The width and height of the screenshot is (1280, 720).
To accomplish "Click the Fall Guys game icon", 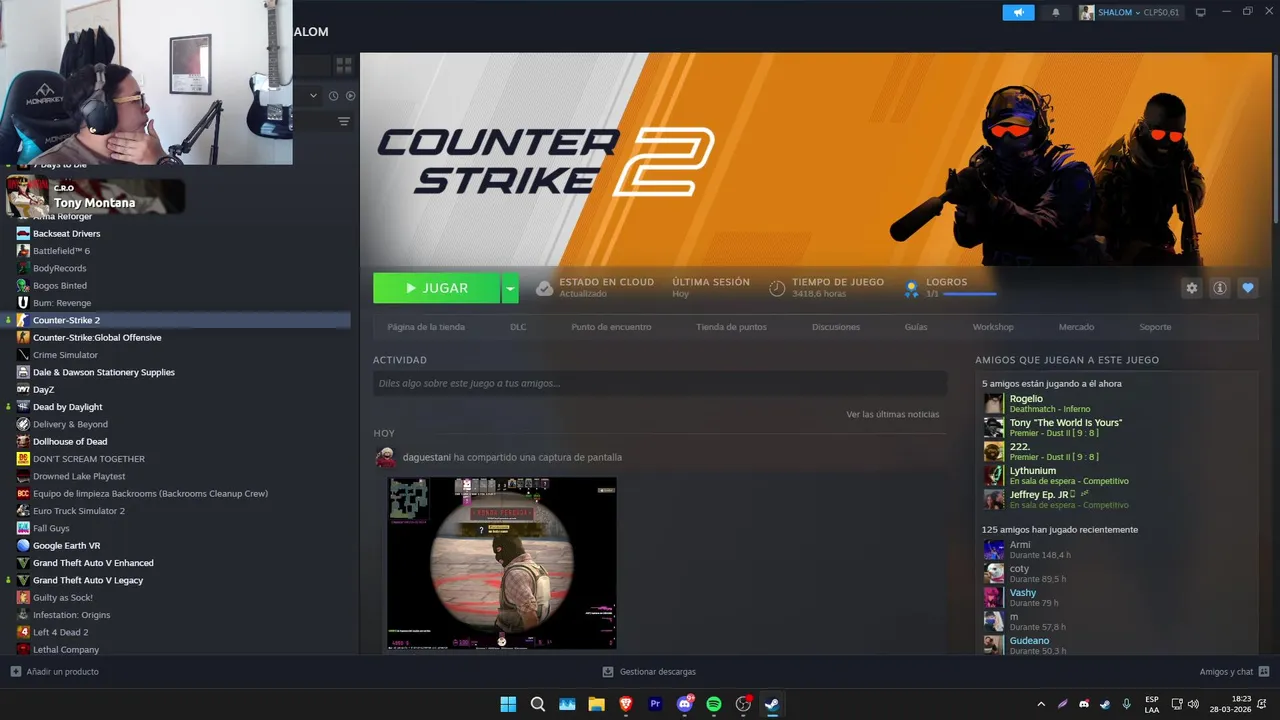I will (23, 528).
